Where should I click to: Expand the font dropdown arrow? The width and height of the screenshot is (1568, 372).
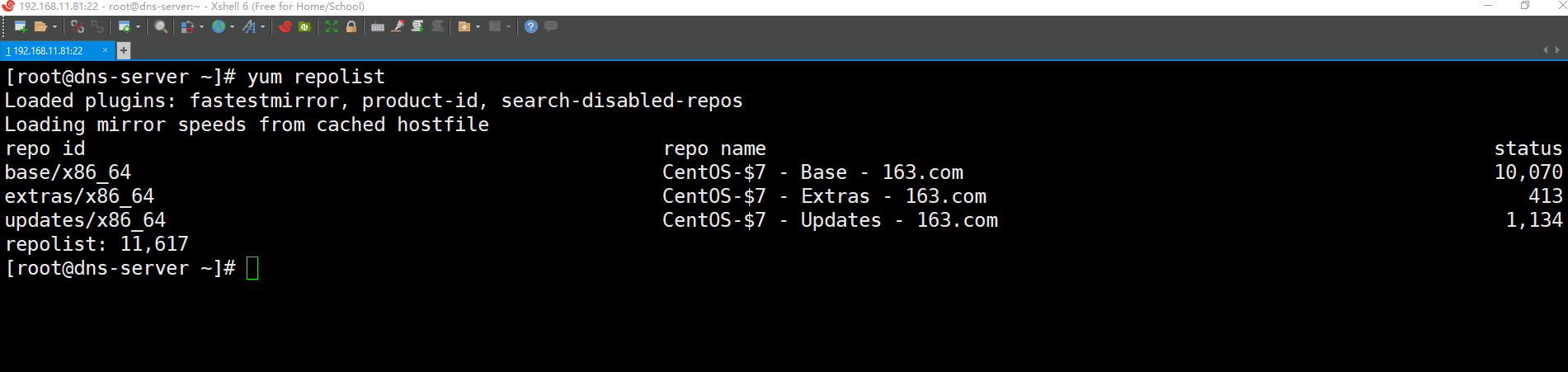click(262, 26)
